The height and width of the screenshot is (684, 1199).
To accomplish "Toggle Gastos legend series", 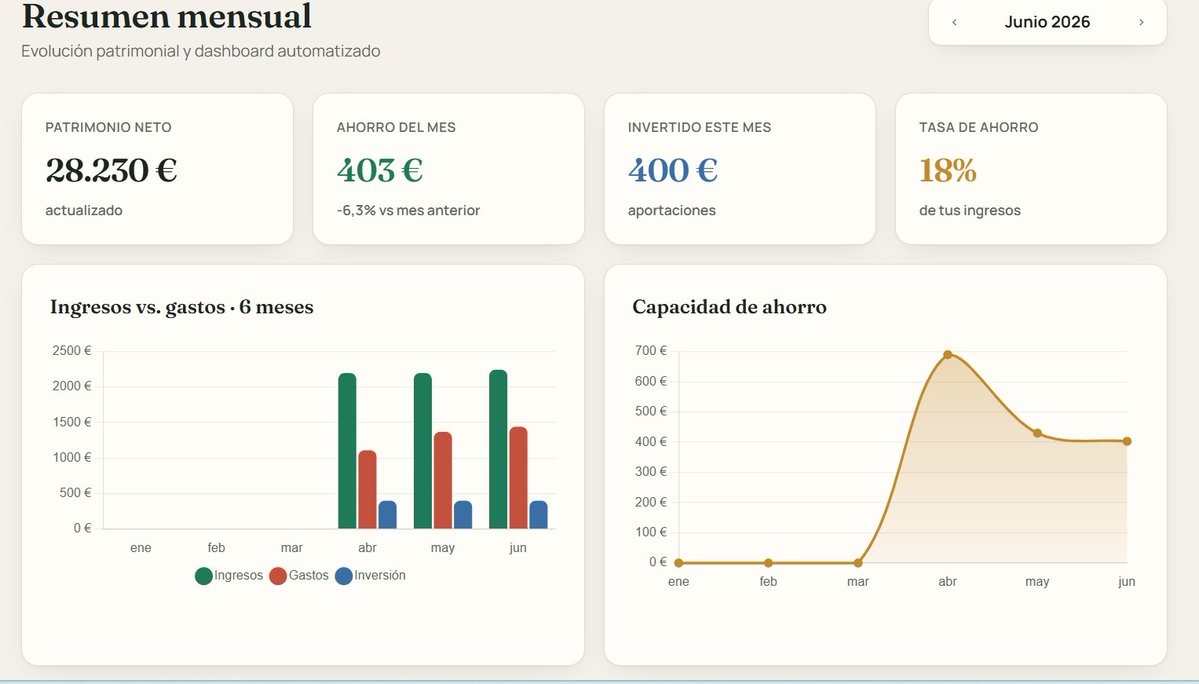I will 299,575.
